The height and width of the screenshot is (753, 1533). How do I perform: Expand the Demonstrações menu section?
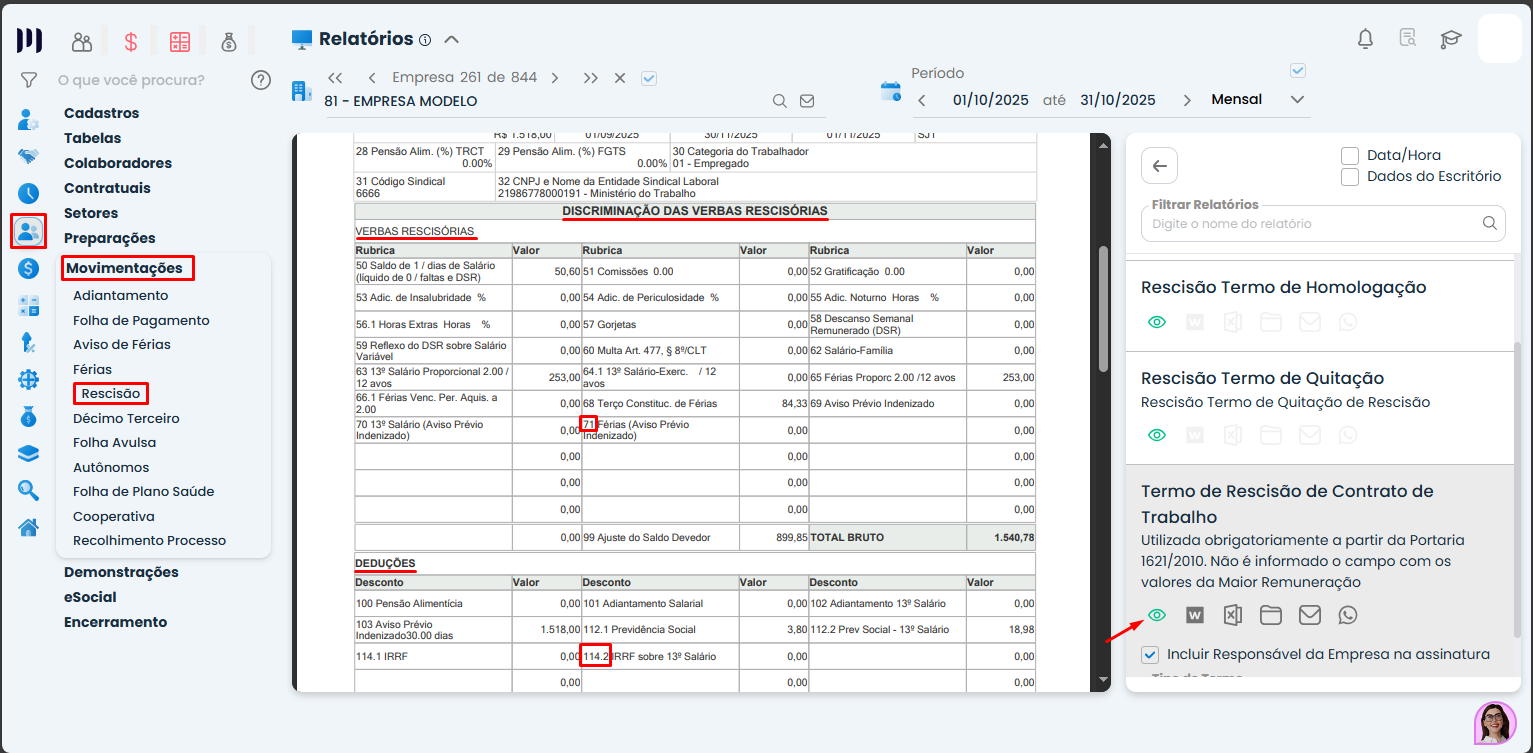121,572
